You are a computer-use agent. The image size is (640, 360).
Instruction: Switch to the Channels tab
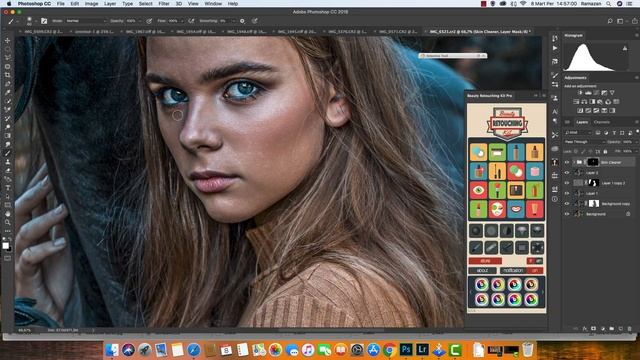pyautogui.click(x=602, y=122)
